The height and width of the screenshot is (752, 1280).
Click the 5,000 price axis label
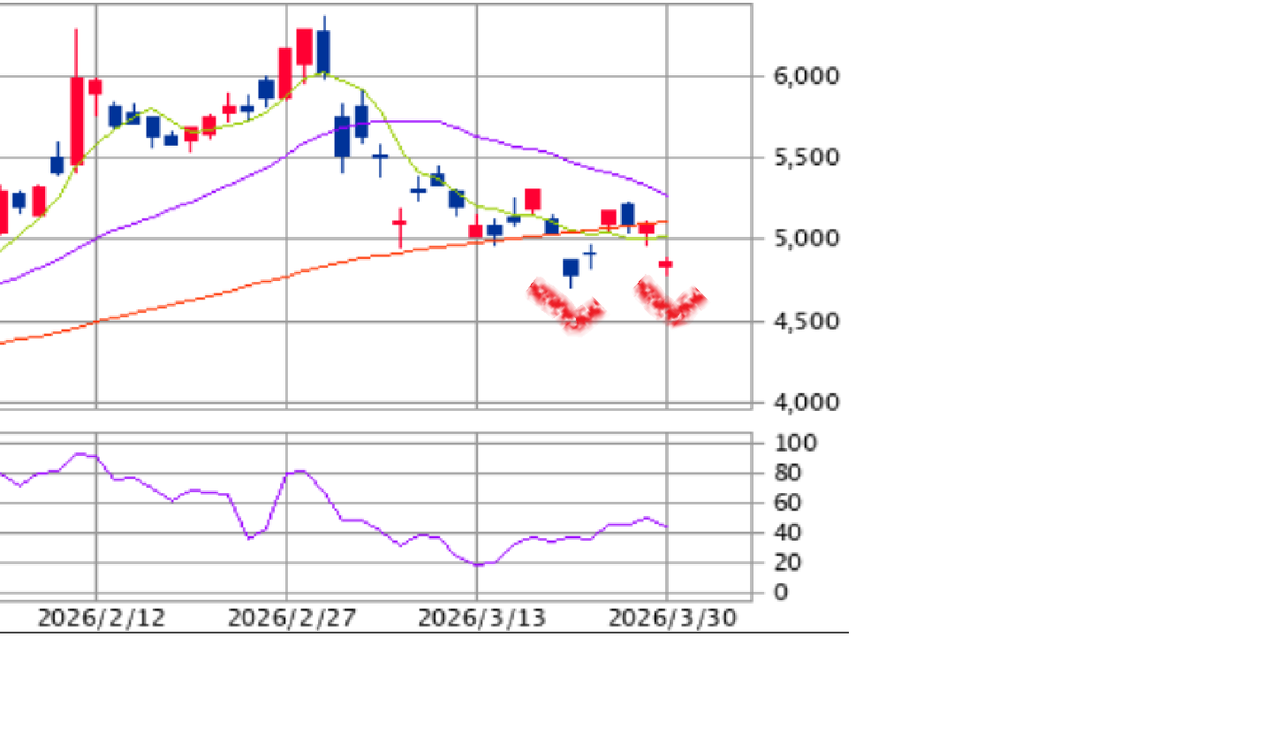click(805, 239)
